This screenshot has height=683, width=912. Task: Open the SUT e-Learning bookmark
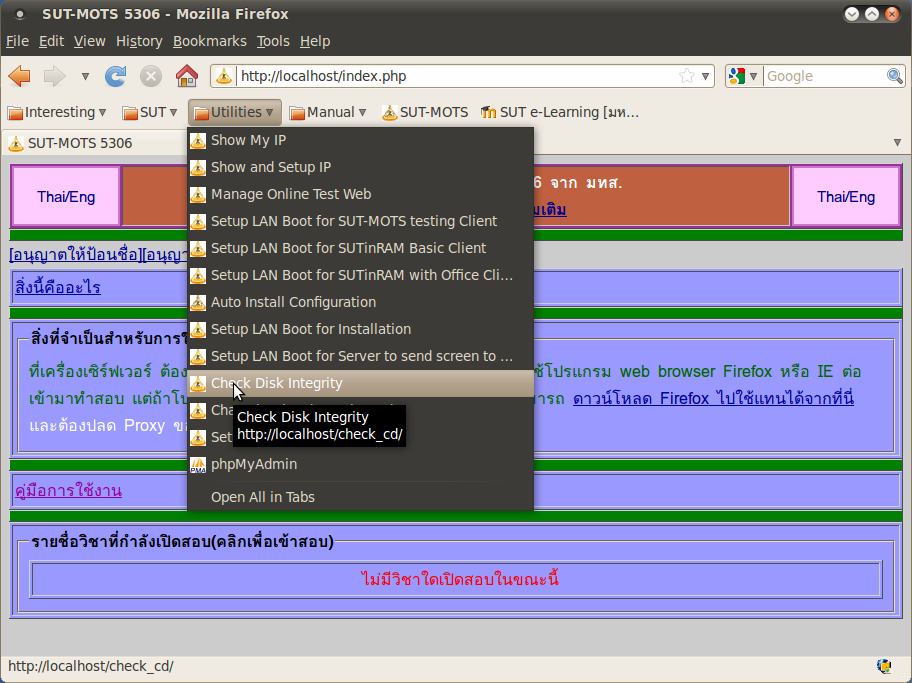point(560,112)
